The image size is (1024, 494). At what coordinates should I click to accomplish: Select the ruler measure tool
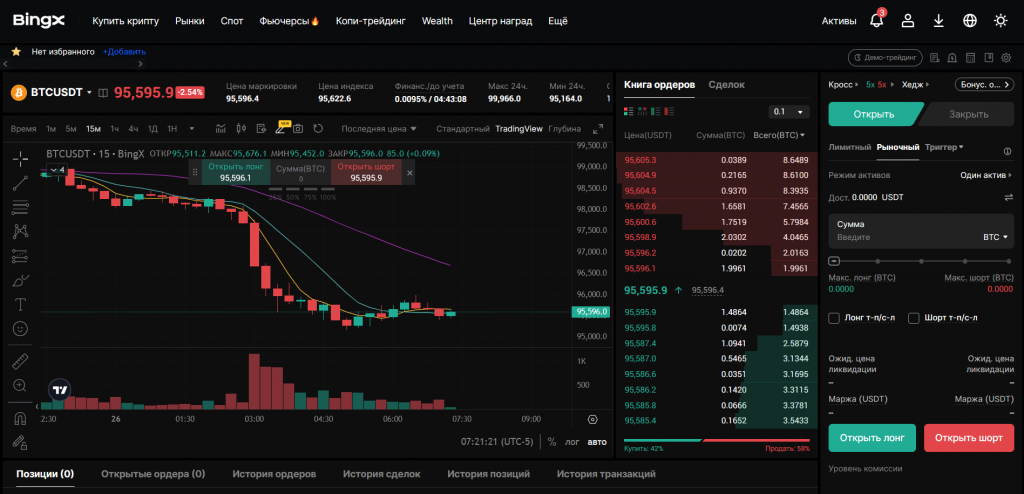[x=20, y=361]
